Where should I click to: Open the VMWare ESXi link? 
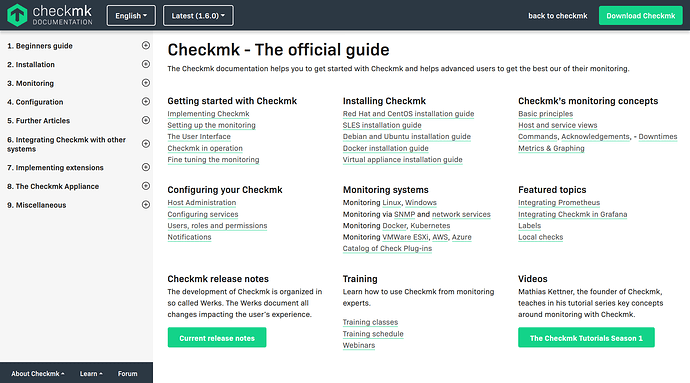coord(405,237)
